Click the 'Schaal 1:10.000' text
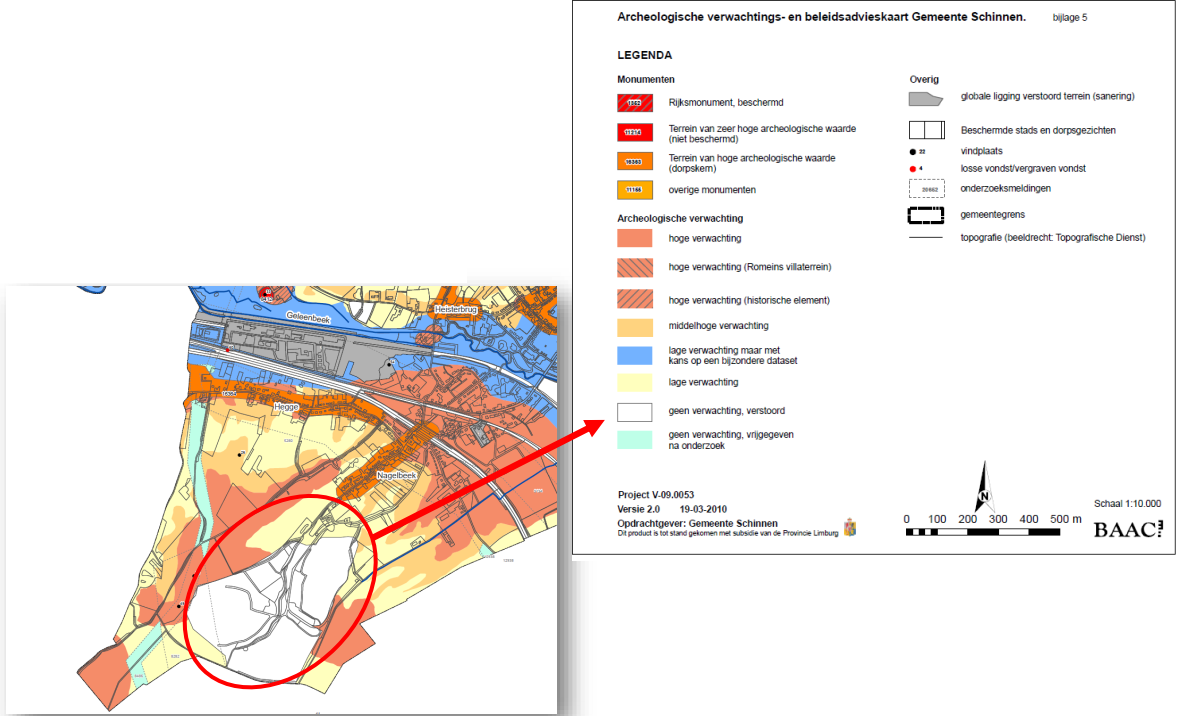This screenshot has height=716, width=1180. pos(1127,504)
